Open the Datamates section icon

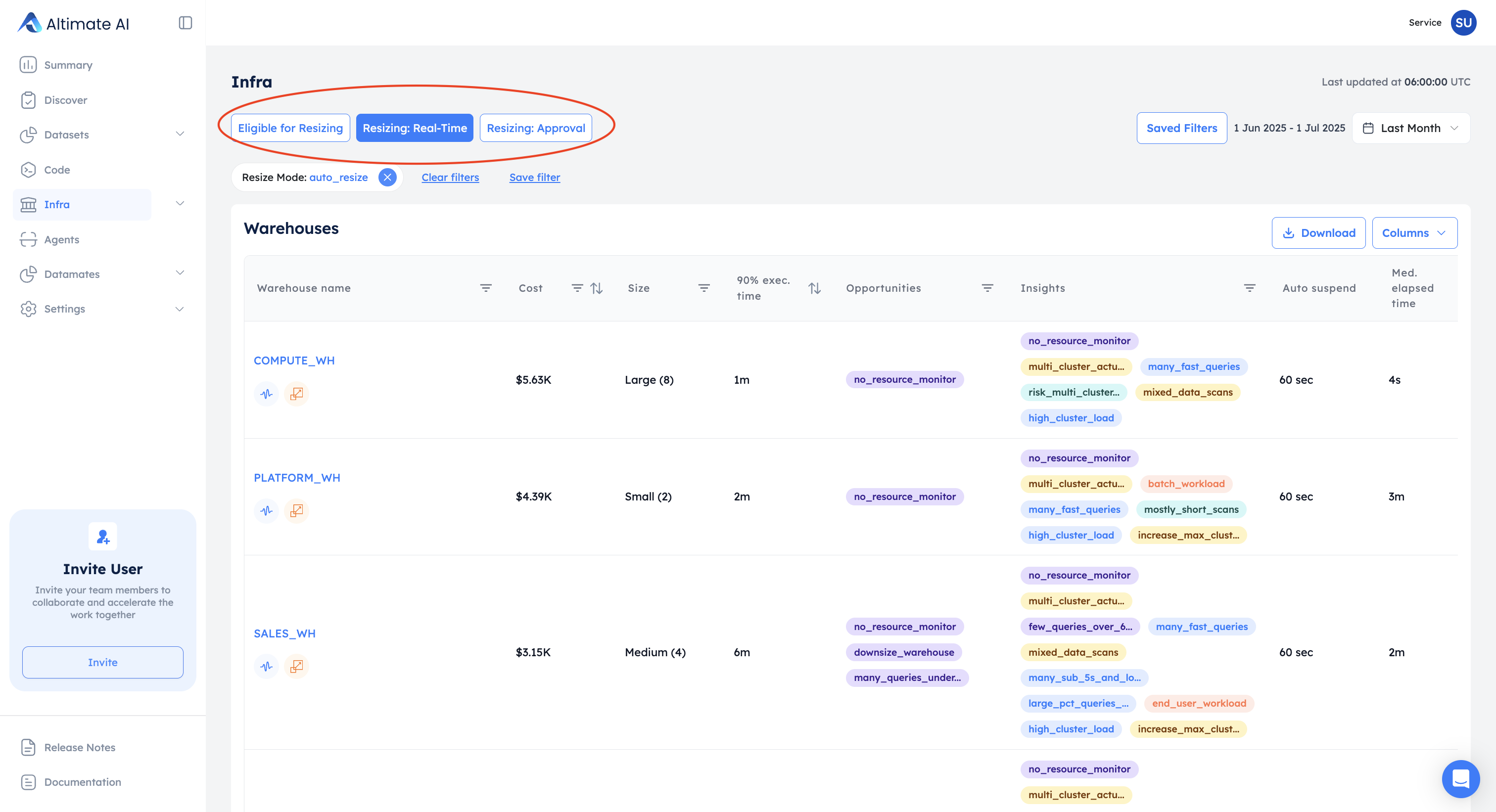(x=28, y=274)
